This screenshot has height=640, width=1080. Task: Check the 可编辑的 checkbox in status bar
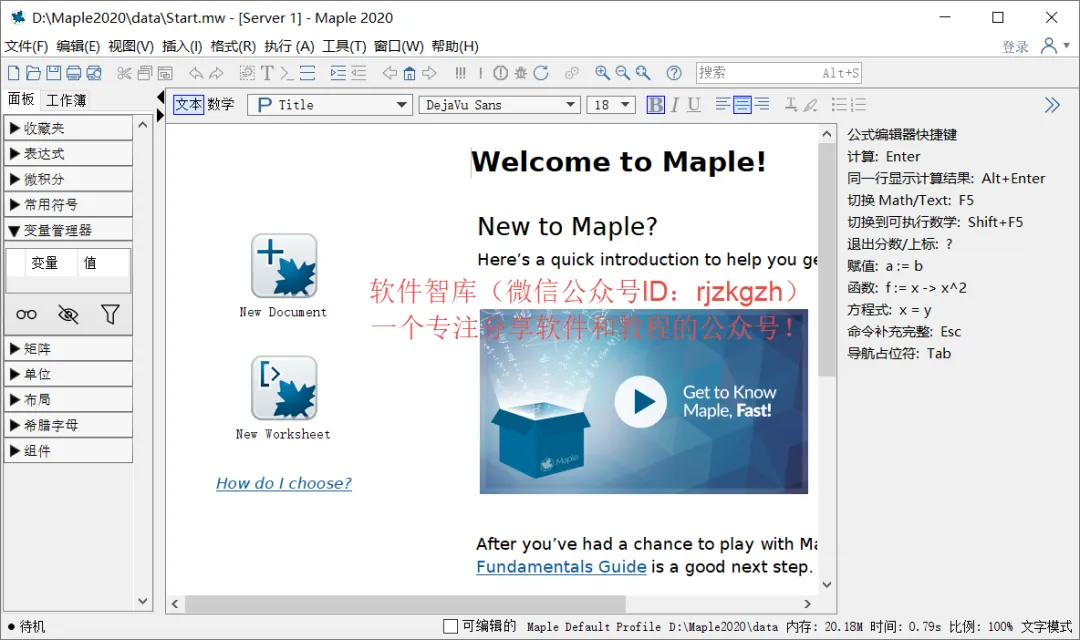450,626
